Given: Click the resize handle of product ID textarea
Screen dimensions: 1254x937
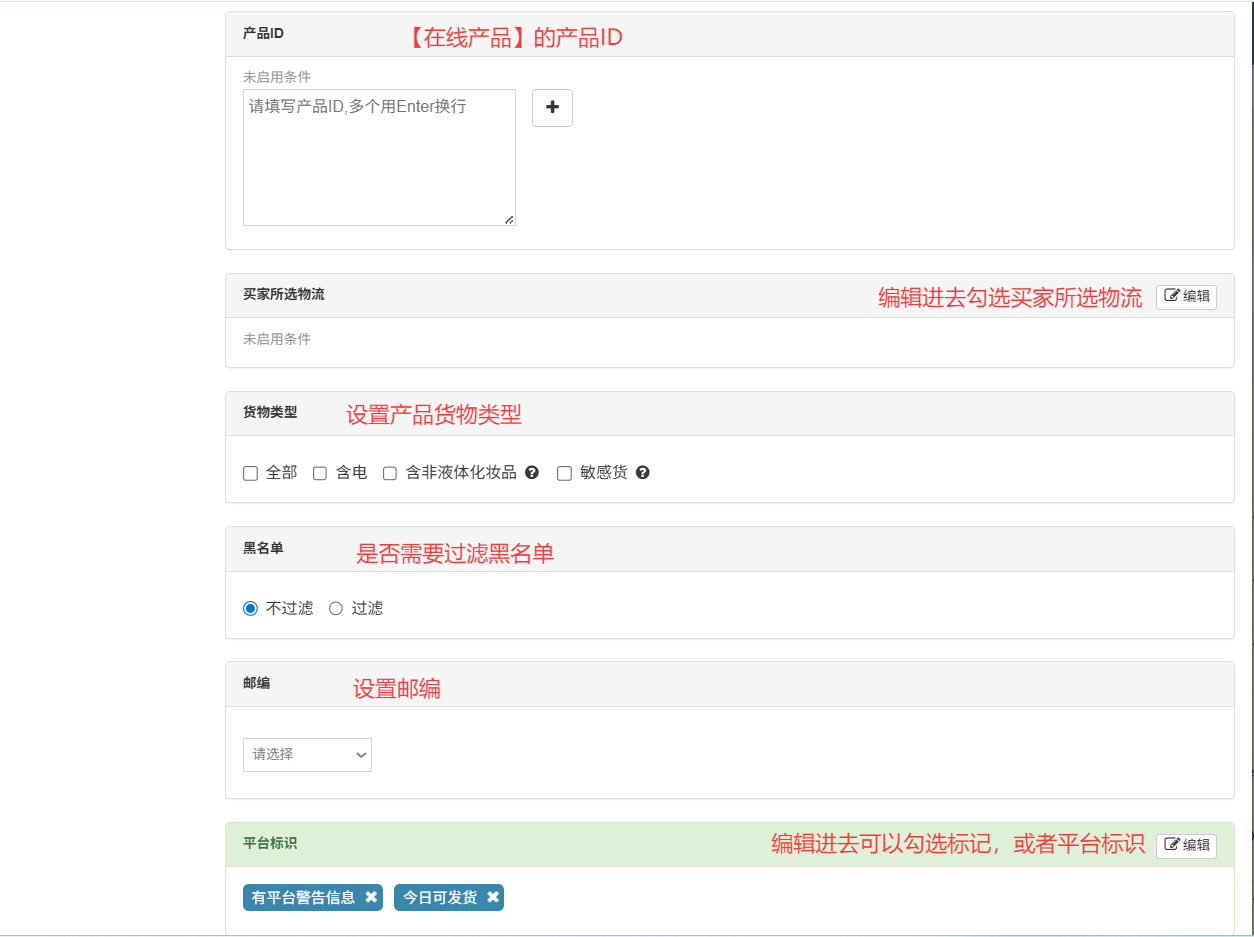Looking at the screenshot, I should pyautogui.click(x=509, y=219).
